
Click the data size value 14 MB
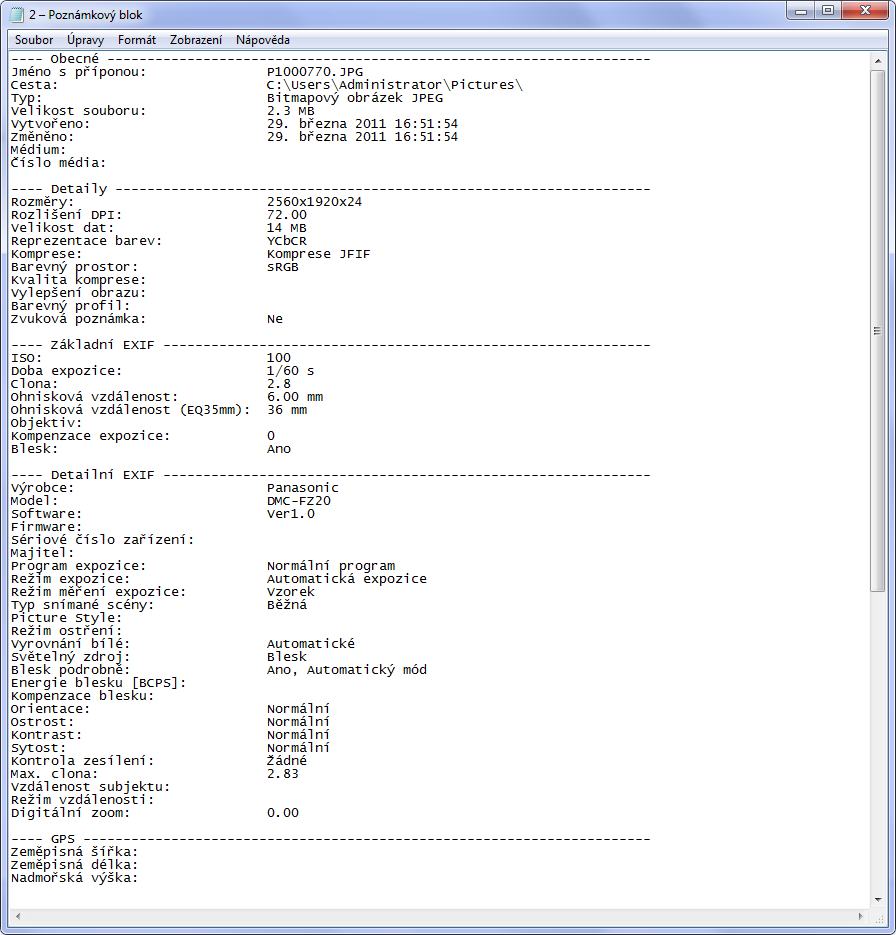286,228
